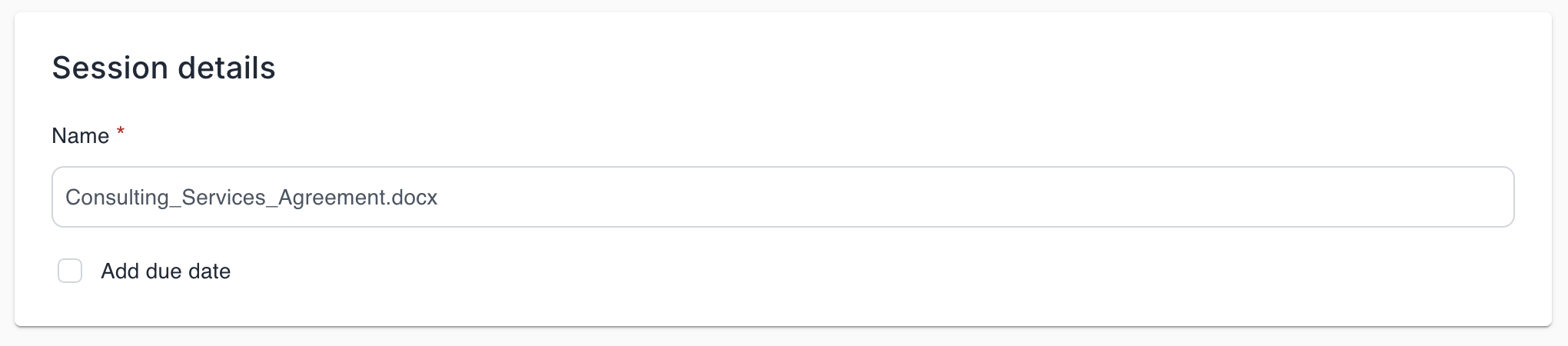Click the "Add due date" label text
The image size is (1568, 346).
(x=165, y=271)
